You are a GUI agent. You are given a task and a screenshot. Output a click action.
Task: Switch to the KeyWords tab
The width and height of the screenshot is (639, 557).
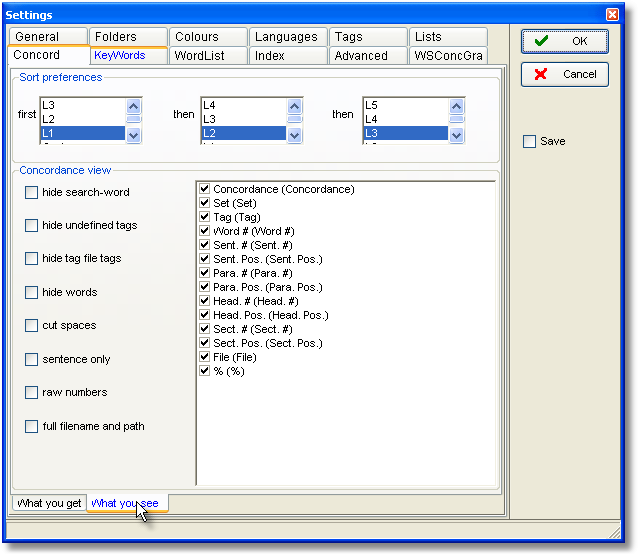coord(128,55)
